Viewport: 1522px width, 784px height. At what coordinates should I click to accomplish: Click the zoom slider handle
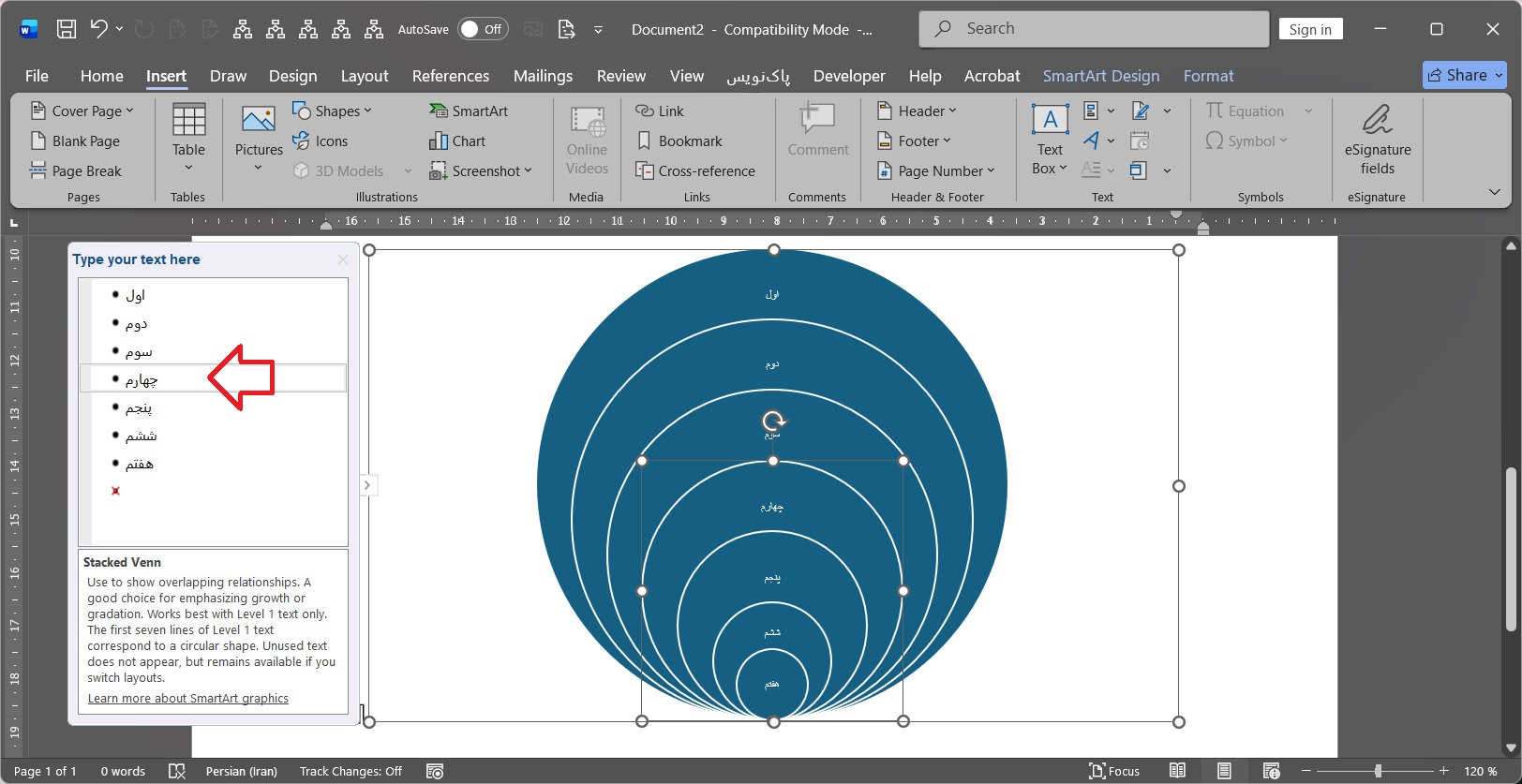tap(1378, 771)
